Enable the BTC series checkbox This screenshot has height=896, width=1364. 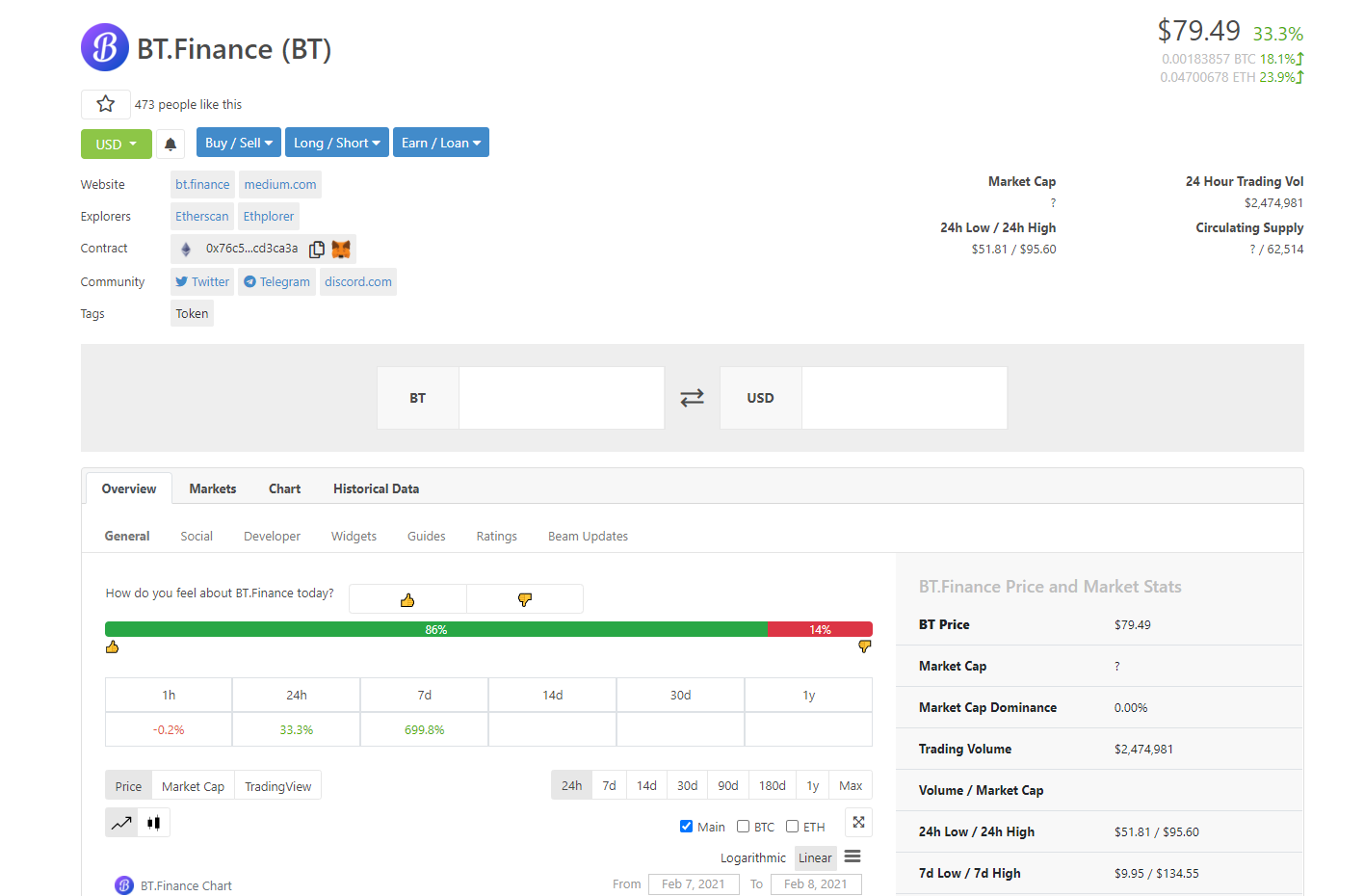coord(744,827)
